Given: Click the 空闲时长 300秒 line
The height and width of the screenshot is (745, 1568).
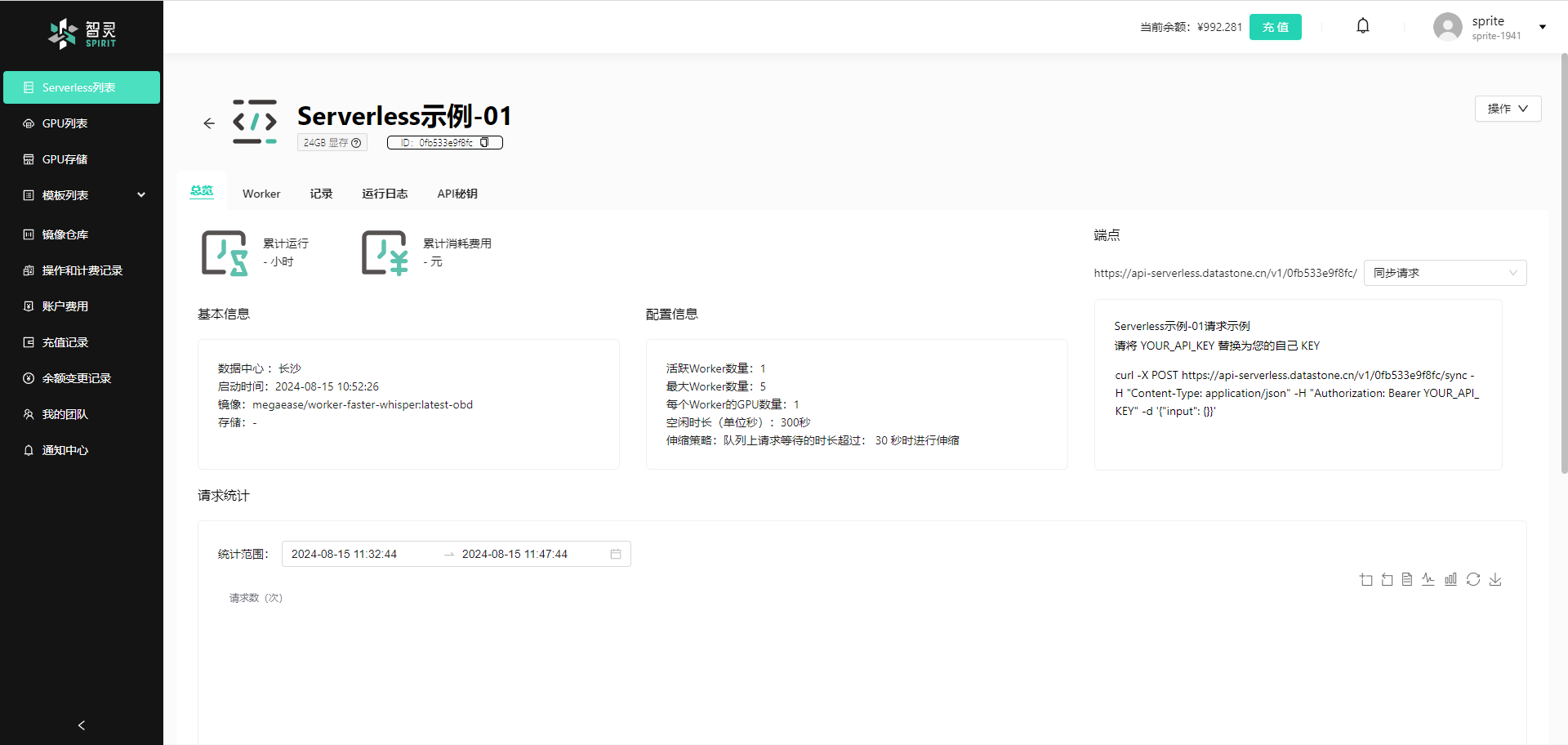Looking at the screenshot, I should coord(738,422).
